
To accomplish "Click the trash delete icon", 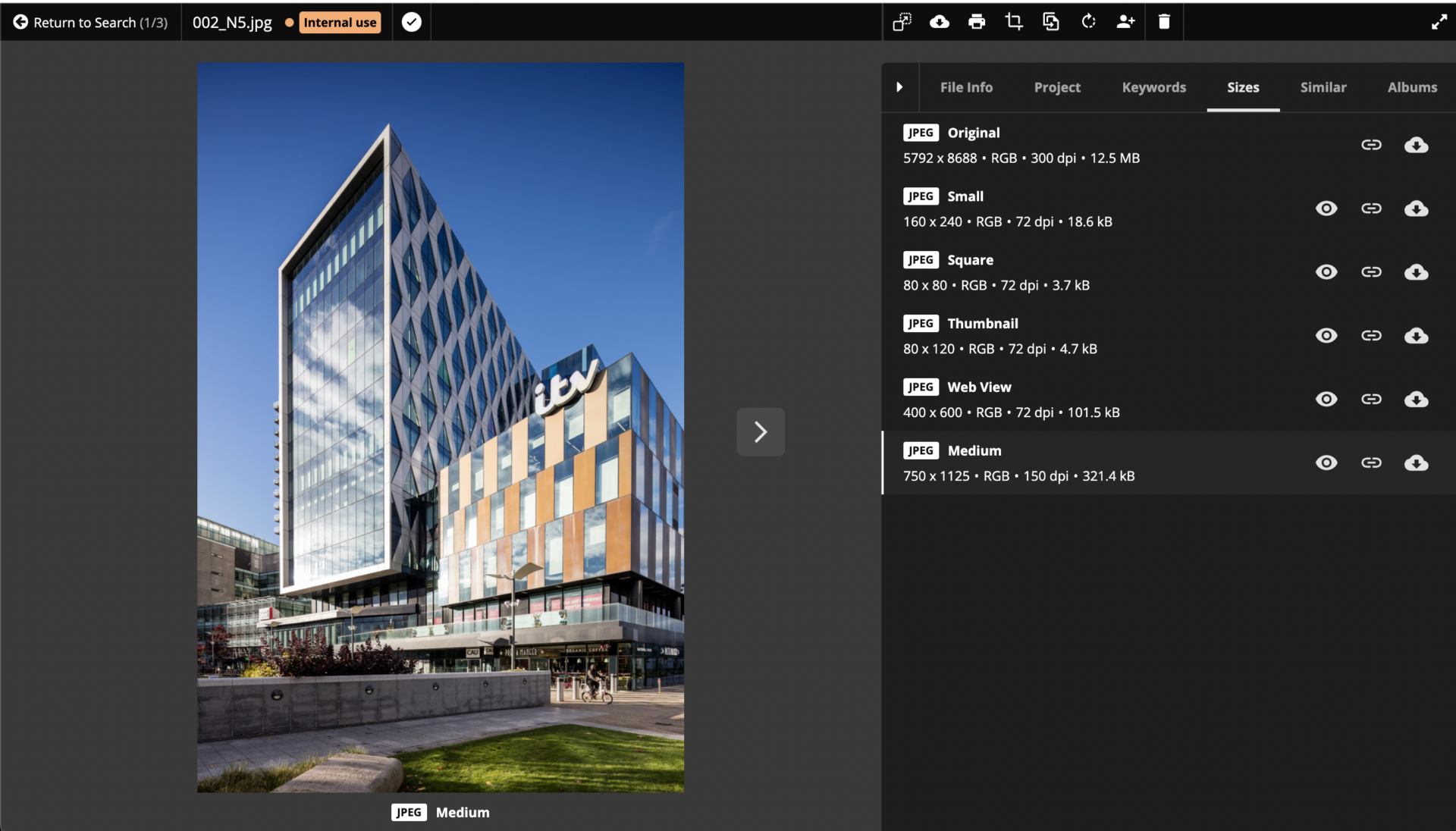I will tap(1164, 22).
